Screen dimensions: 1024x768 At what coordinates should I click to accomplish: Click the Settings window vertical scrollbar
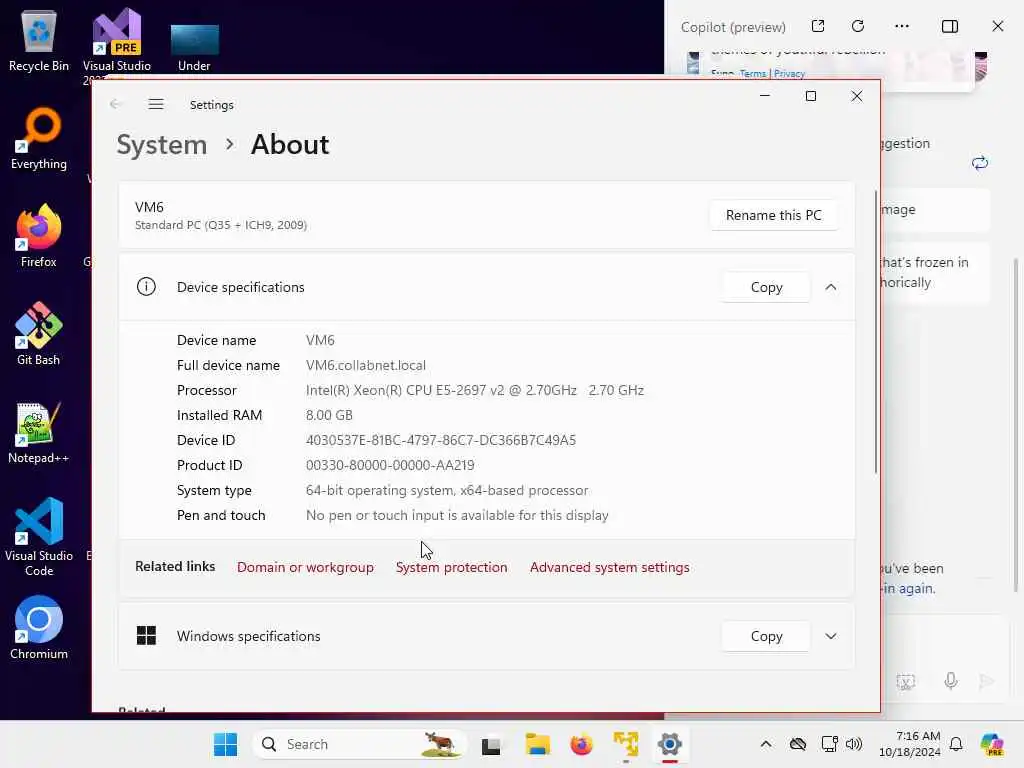click(x=876, y=332)
